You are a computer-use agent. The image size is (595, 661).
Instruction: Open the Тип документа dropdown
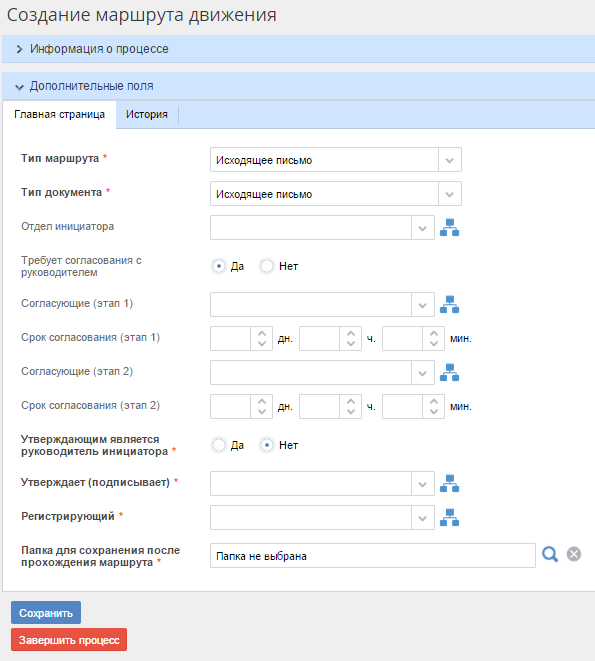click(450, 194)
